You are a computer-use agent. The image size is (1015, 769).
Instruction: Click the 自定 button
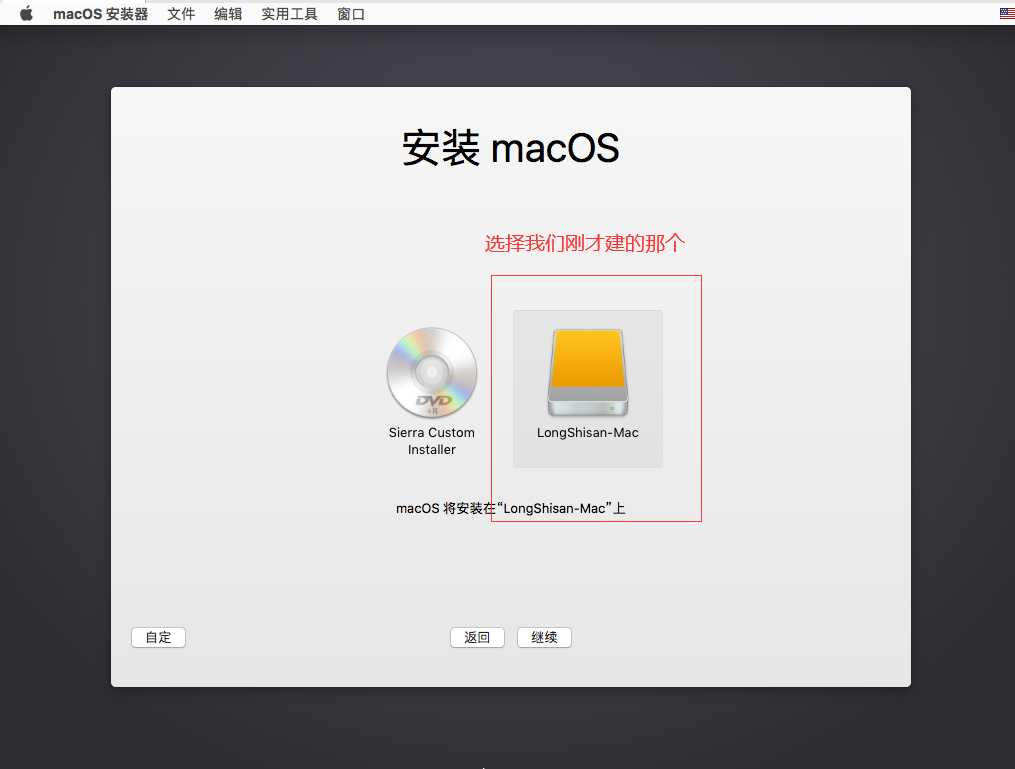[x=159, y=637]
